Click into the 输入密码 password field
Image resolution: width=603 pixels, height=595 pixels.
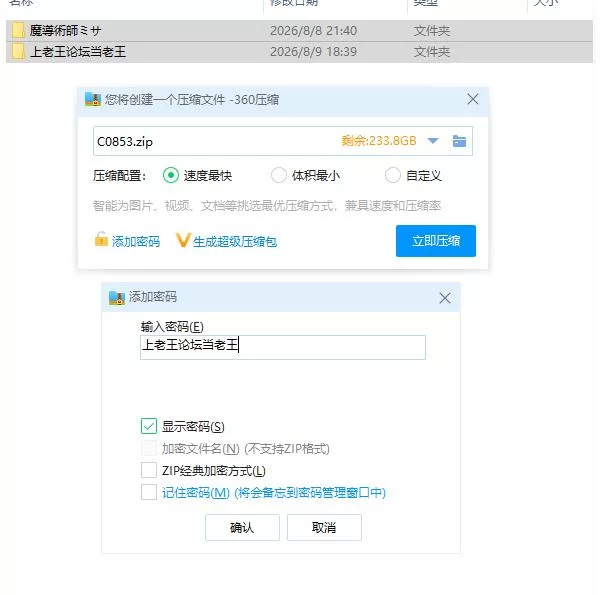283,347
